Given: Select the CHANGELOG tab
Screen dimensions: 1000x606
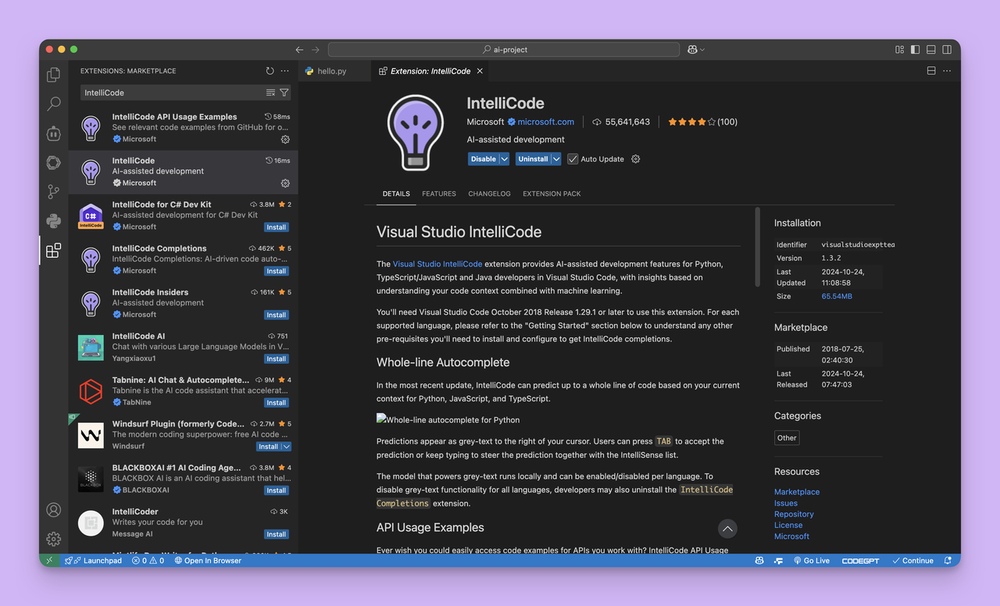Looking at the screenshot, I should tap(489, 193).
